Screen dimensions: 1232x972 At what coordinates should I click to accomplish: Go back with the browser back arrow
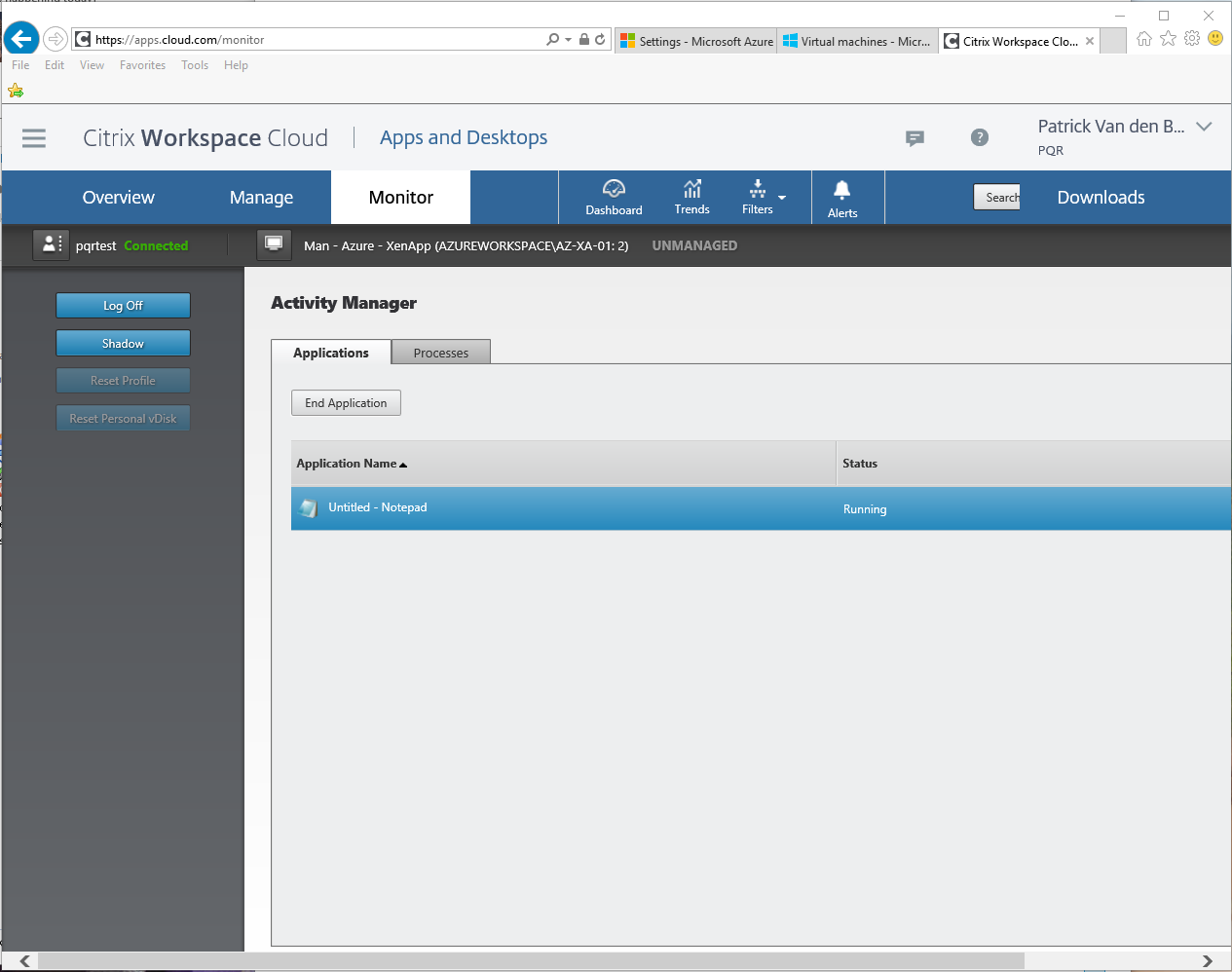pyautogui.click(x=21, y=39)
